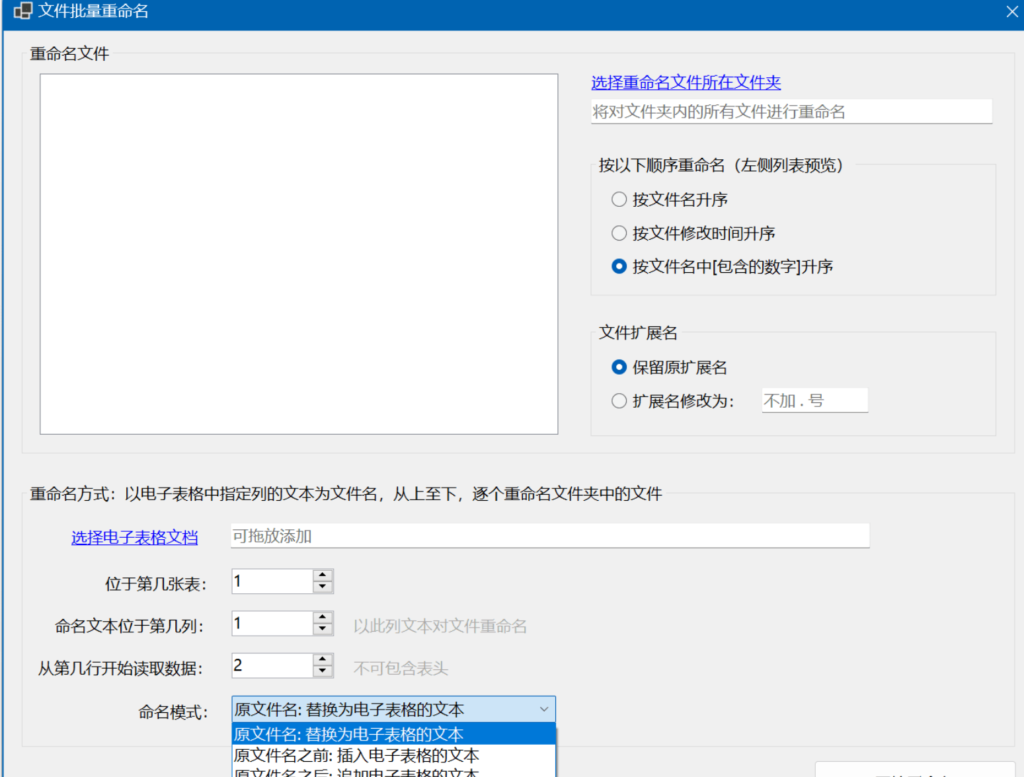Select 原文件名之前: 插入电子表格的文本 option
This screenshot has height=777, width=1024.
coord(393,756)
